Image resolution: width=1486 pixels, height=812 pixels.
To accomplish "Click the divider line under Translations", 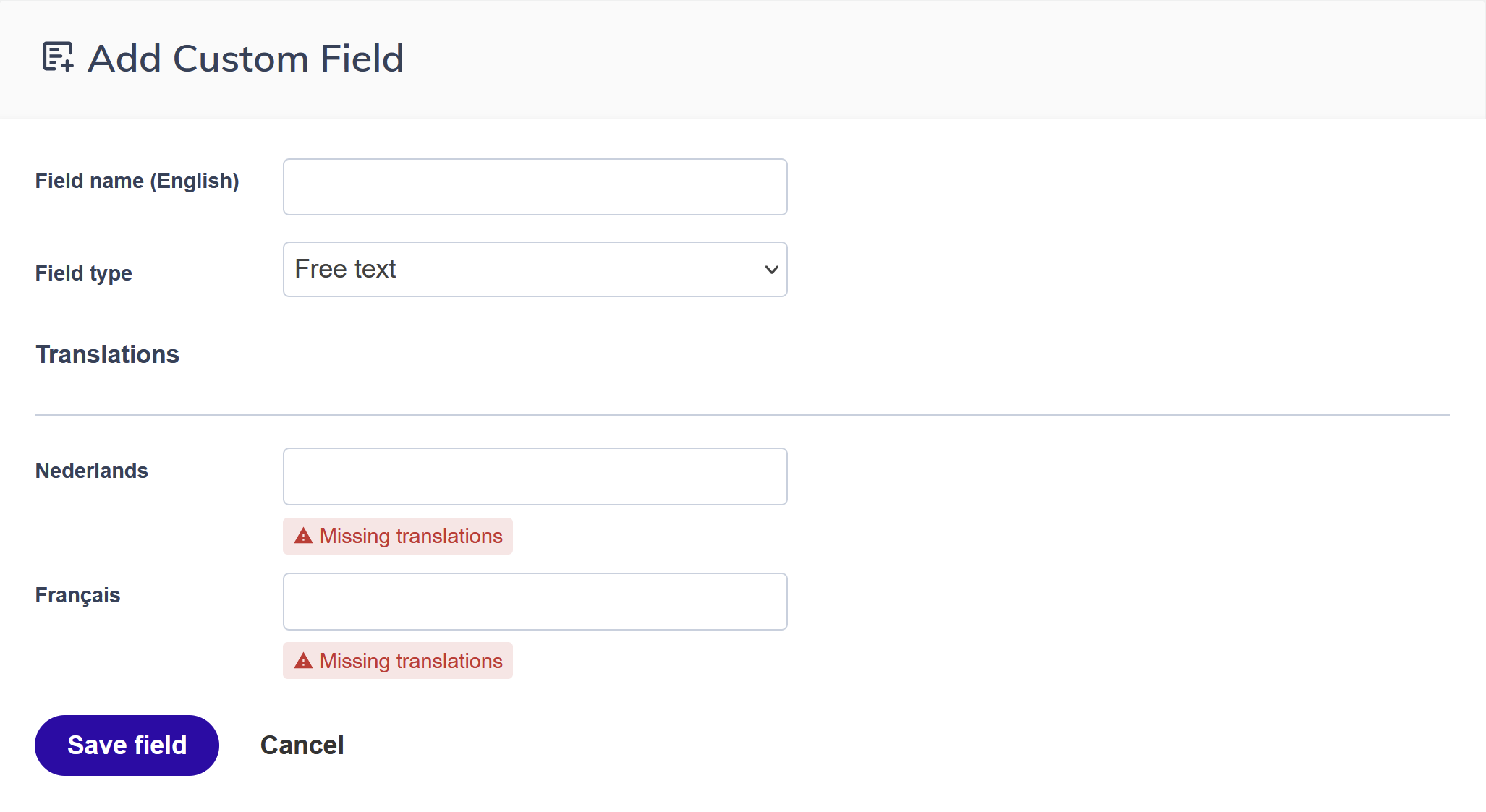I will [742, 415].
